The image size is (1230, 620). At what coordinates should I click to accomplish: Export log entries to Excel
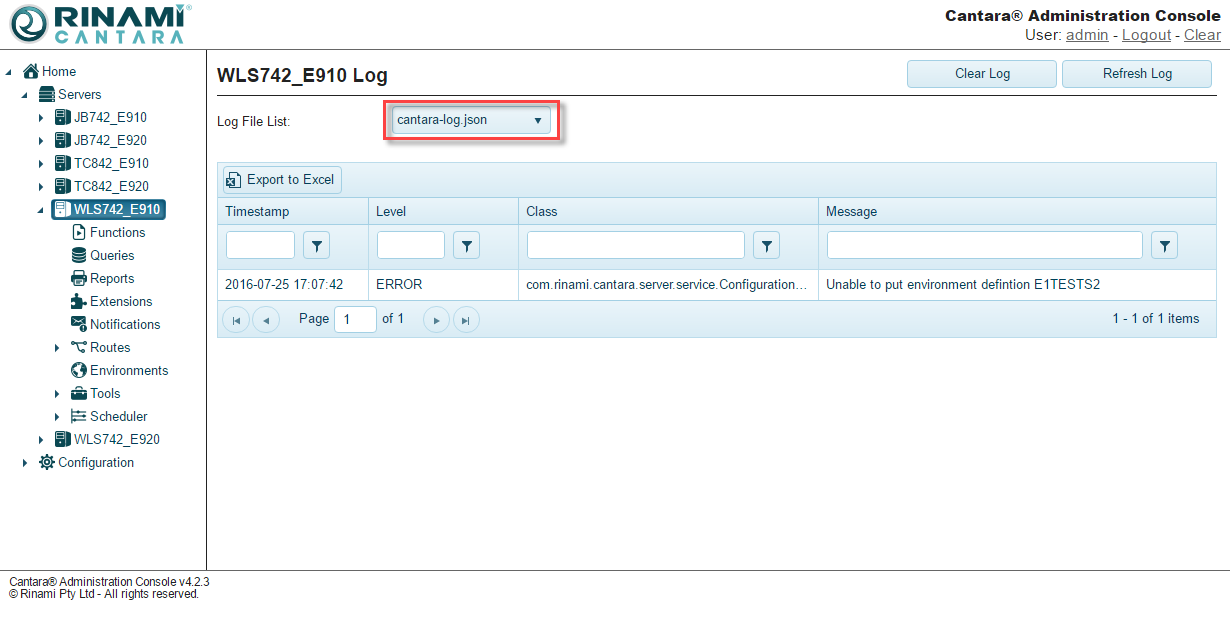point(281,180)
